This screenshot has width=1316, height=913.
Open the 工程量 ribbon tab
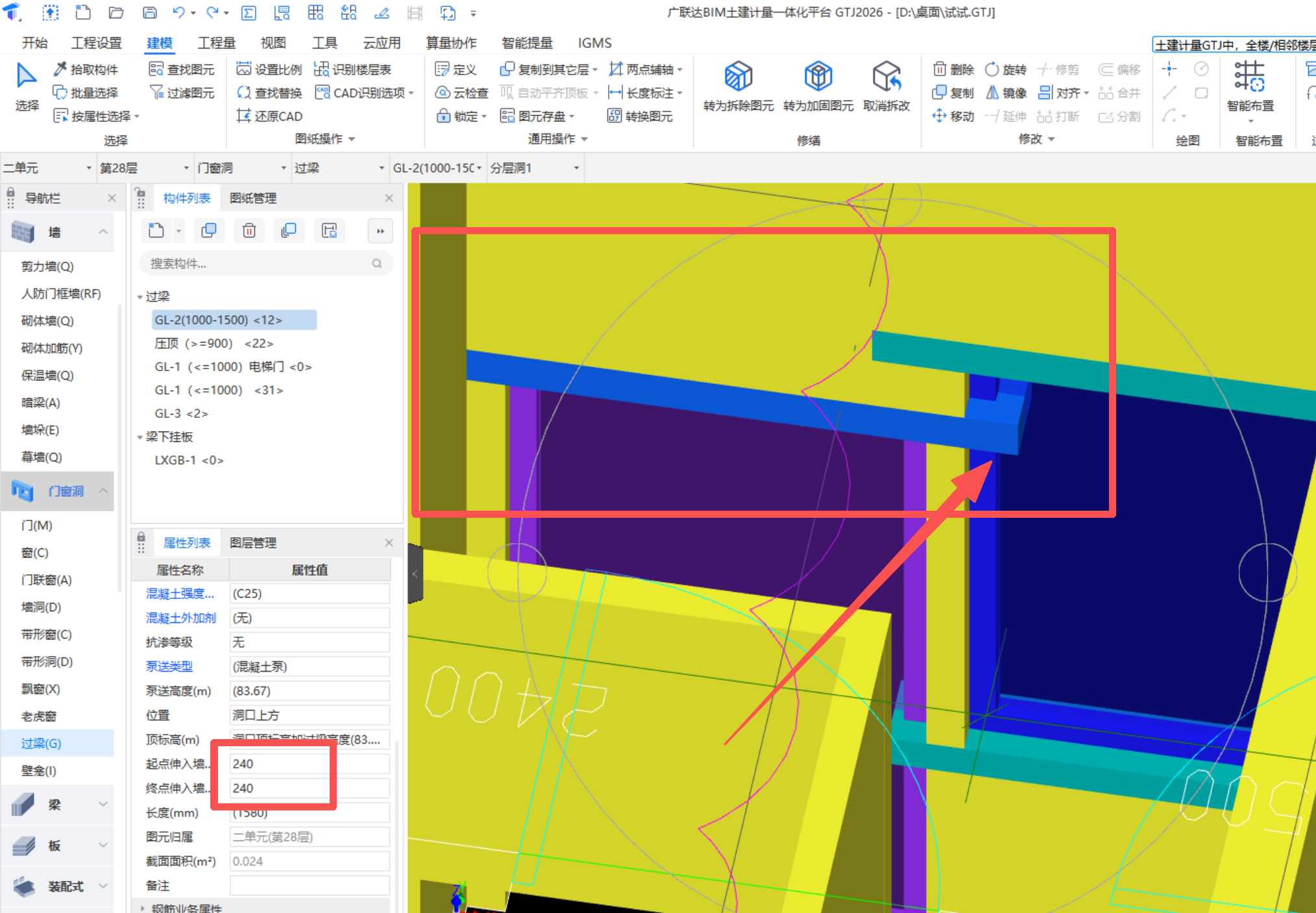pyautogui.click(x=216, y=43)
